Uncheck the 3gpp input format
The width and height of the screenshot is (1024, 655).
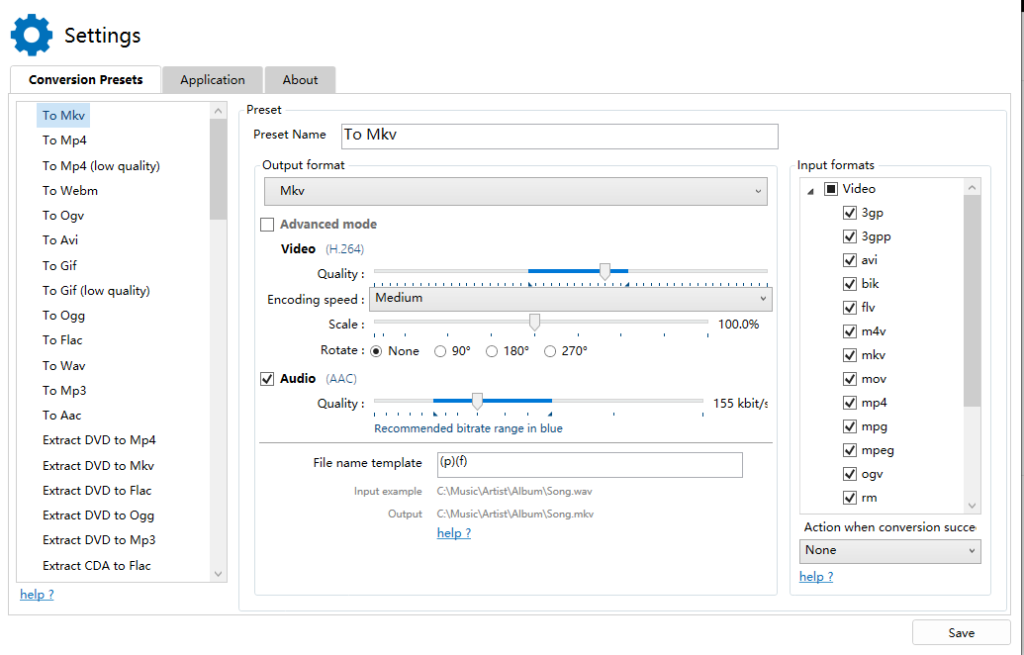[x=850, y=236]
